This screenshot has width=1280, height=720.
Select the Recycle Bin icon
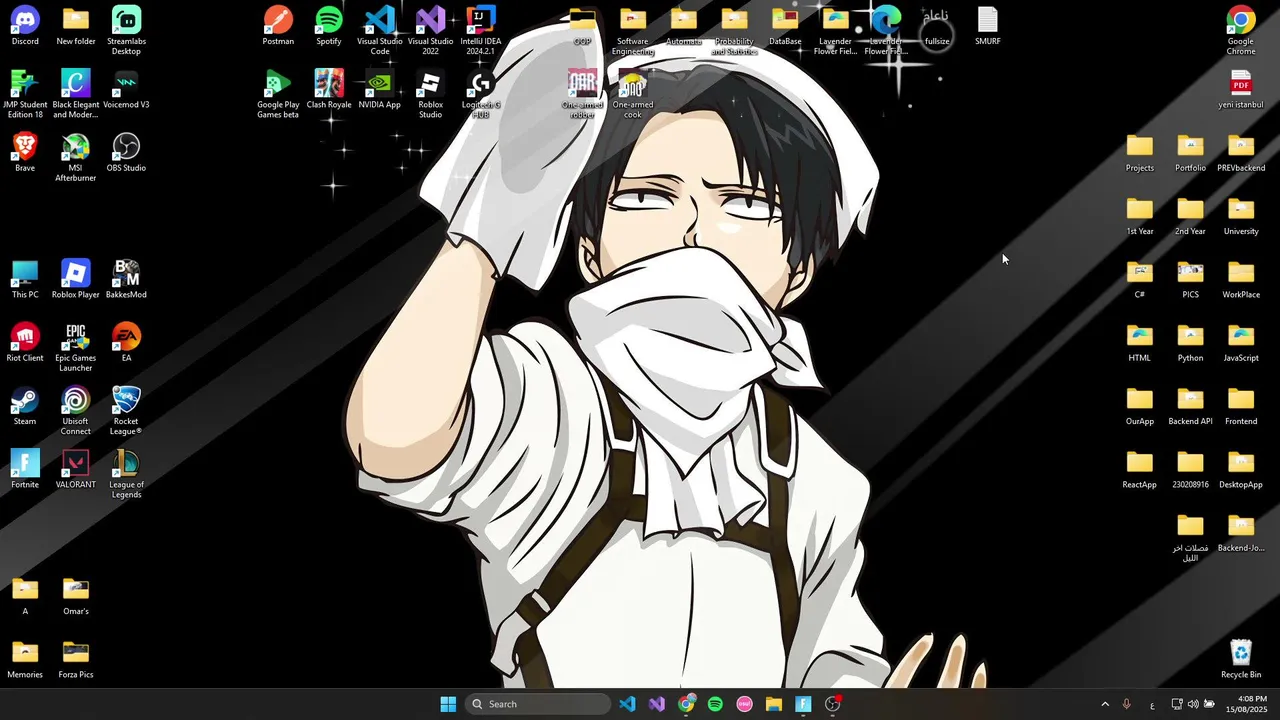point(1241,659)
